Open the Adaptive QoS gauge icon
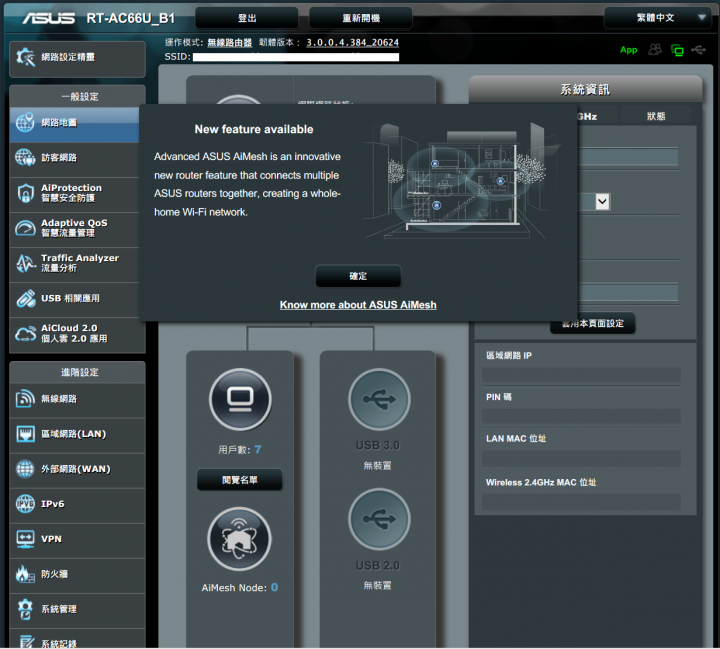Image resolution: width=720 pixels, height=649 pixels. coord(25,228)
